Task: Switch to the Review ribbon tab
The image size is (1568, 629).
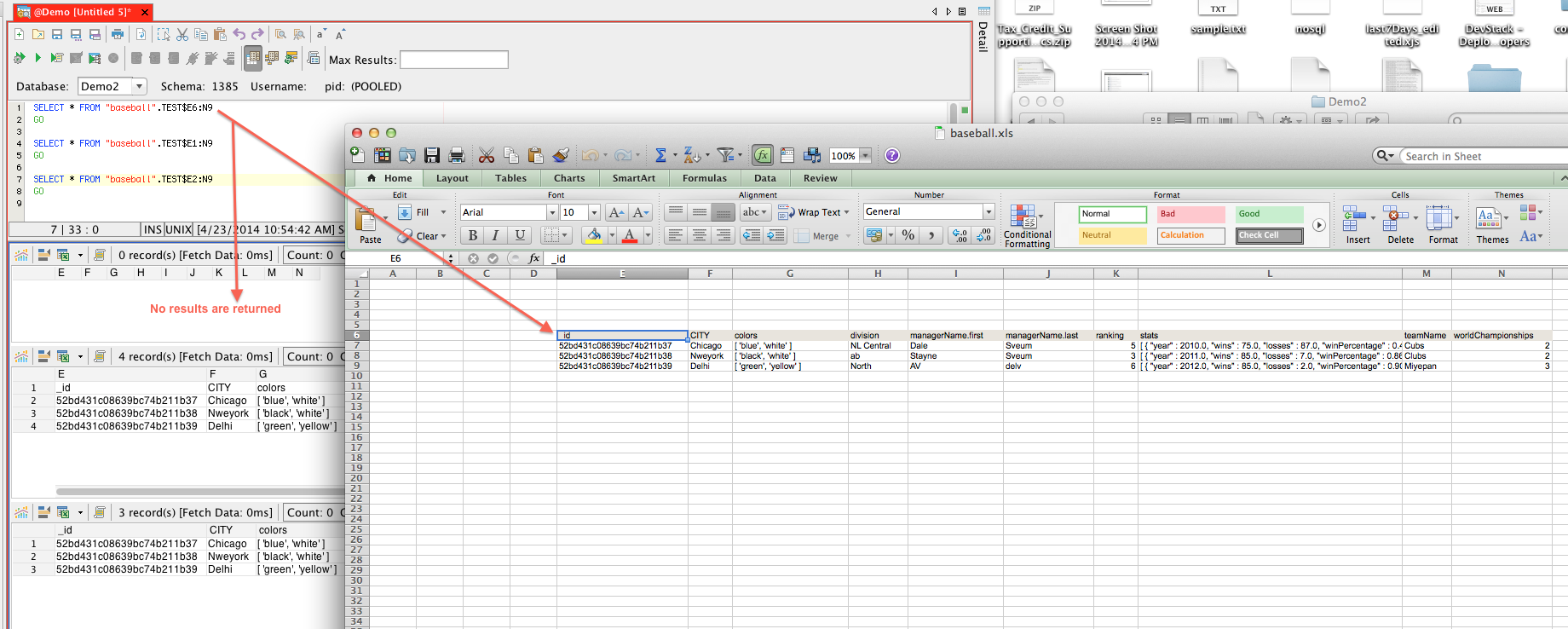Action: pyautogui.click(x=820, y=178)
